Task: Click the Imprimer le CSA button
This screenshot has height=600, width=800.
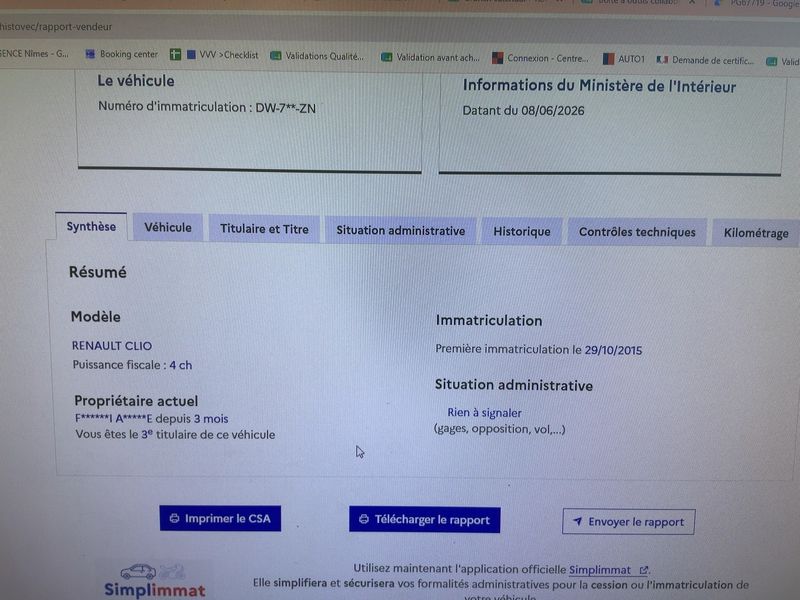Action: tap(220, 518)
